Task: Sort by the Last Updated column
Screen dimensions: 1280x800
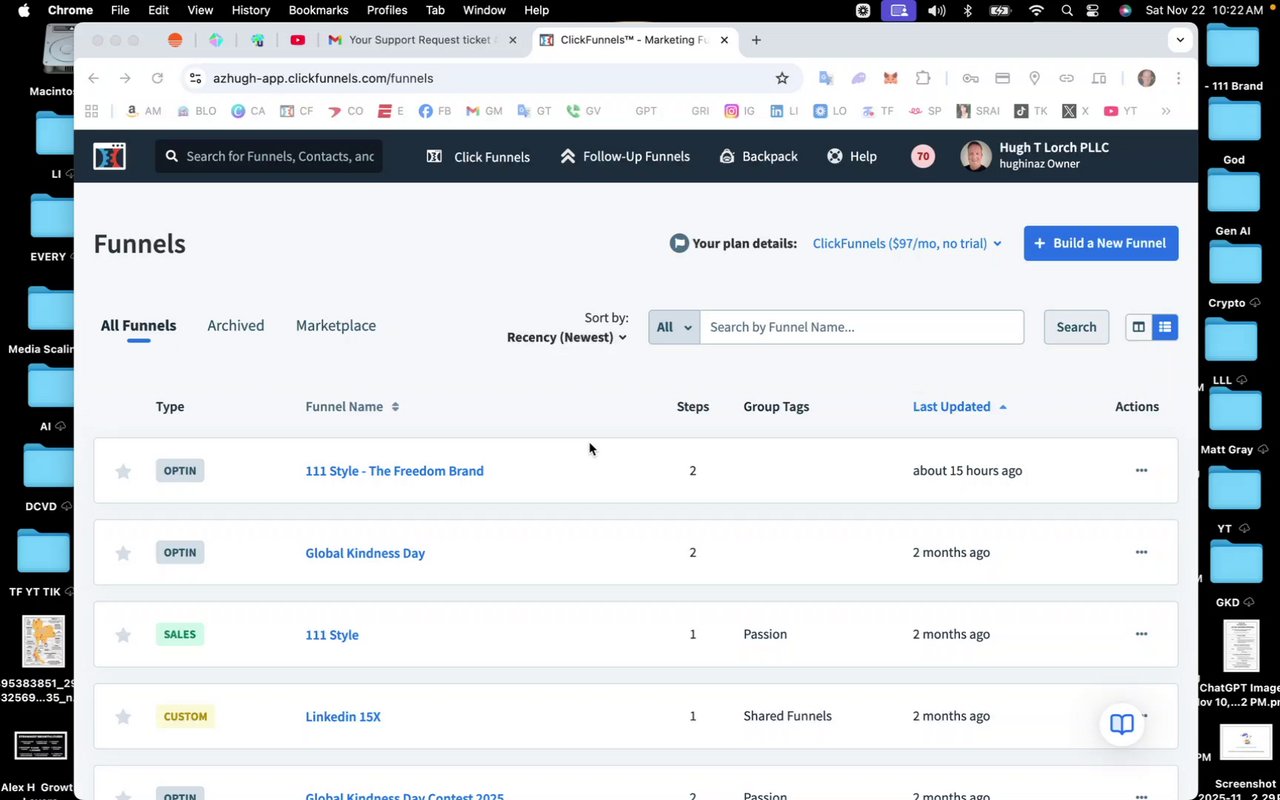Action: click(960, 406)
